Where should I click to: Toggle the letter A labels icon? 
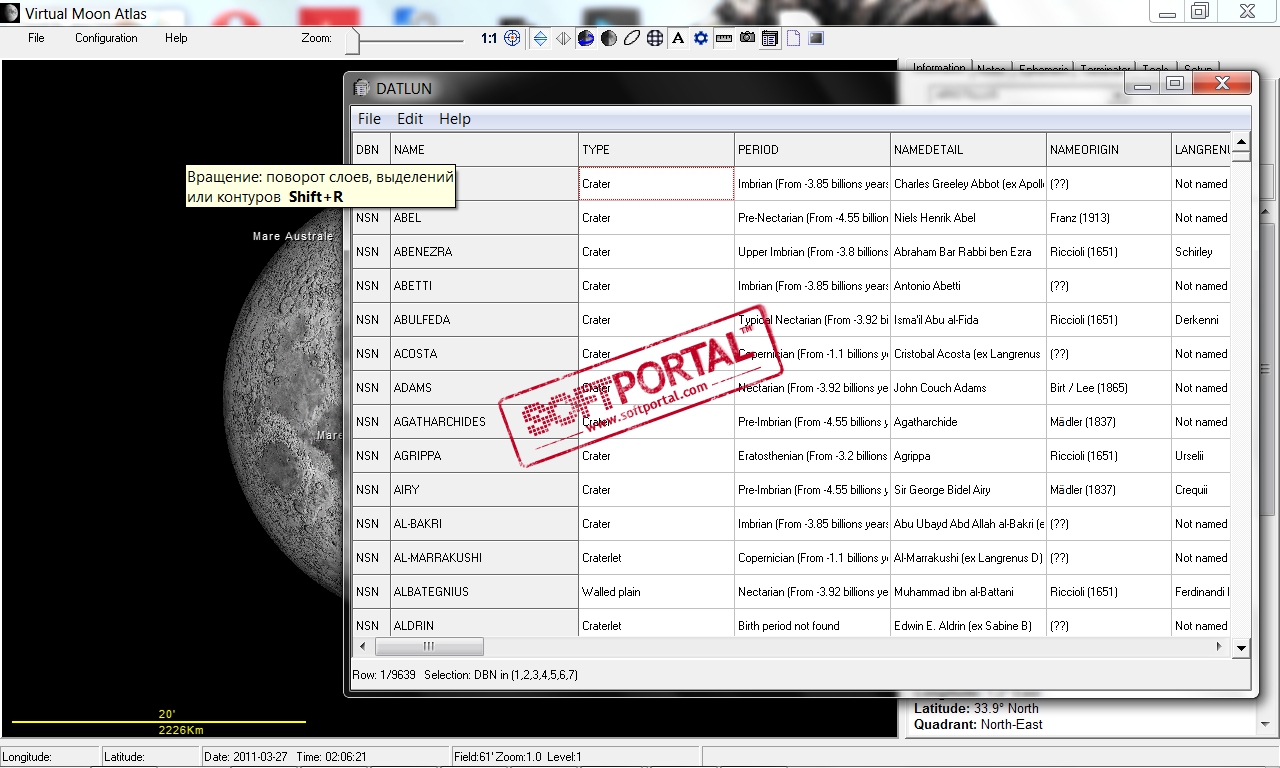(x=678, y=39)
